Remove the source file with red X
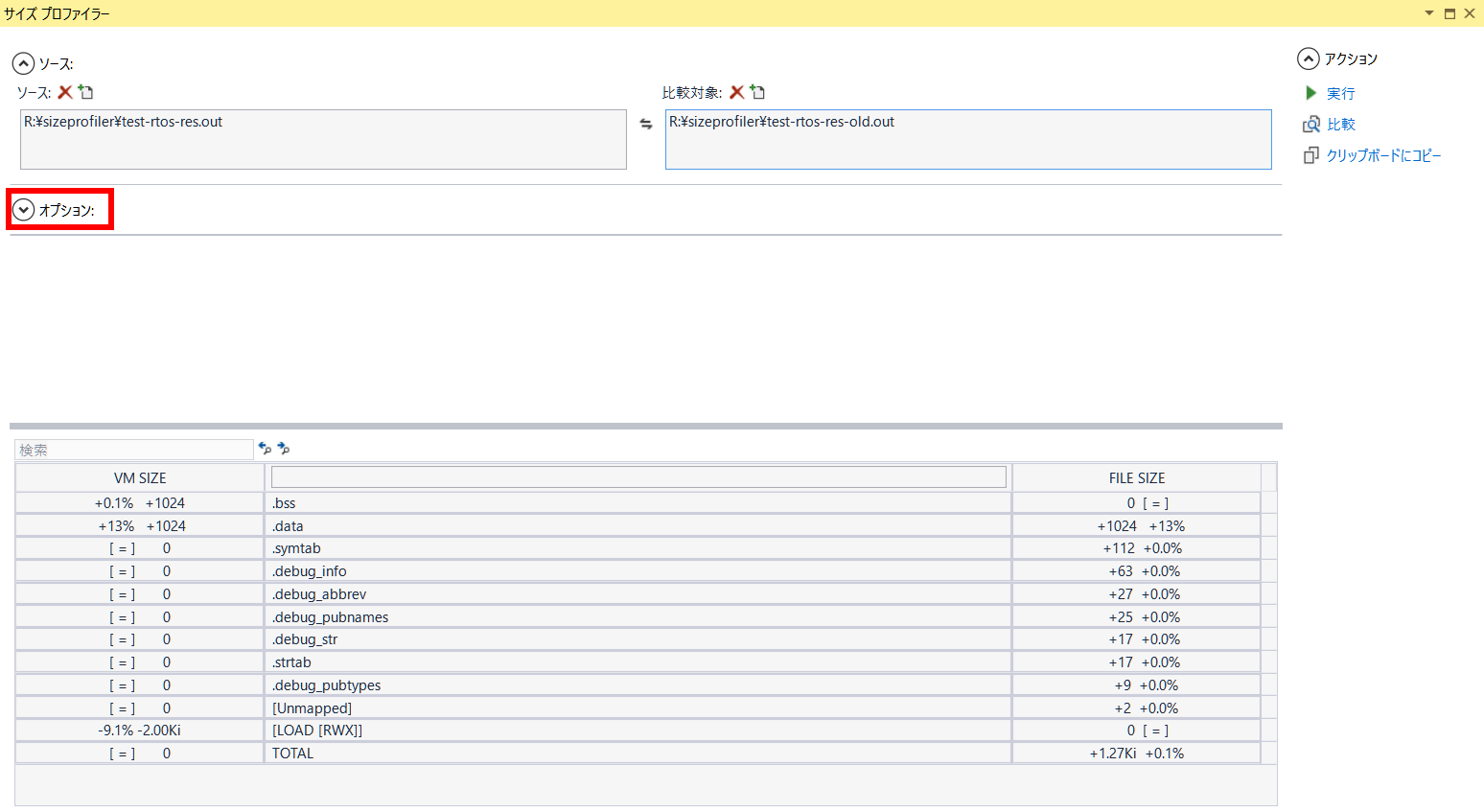Image resolution: width=1484 pixels, height=812 pixels. click(x=65, y=92)
